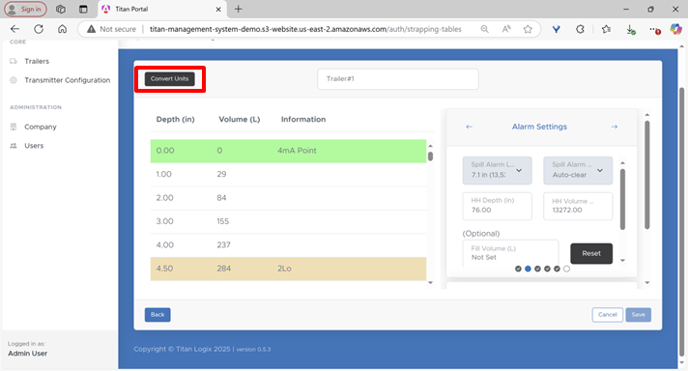Select the third step indicator dot
Screen dimensions: 688x371
tap(538, 269)
